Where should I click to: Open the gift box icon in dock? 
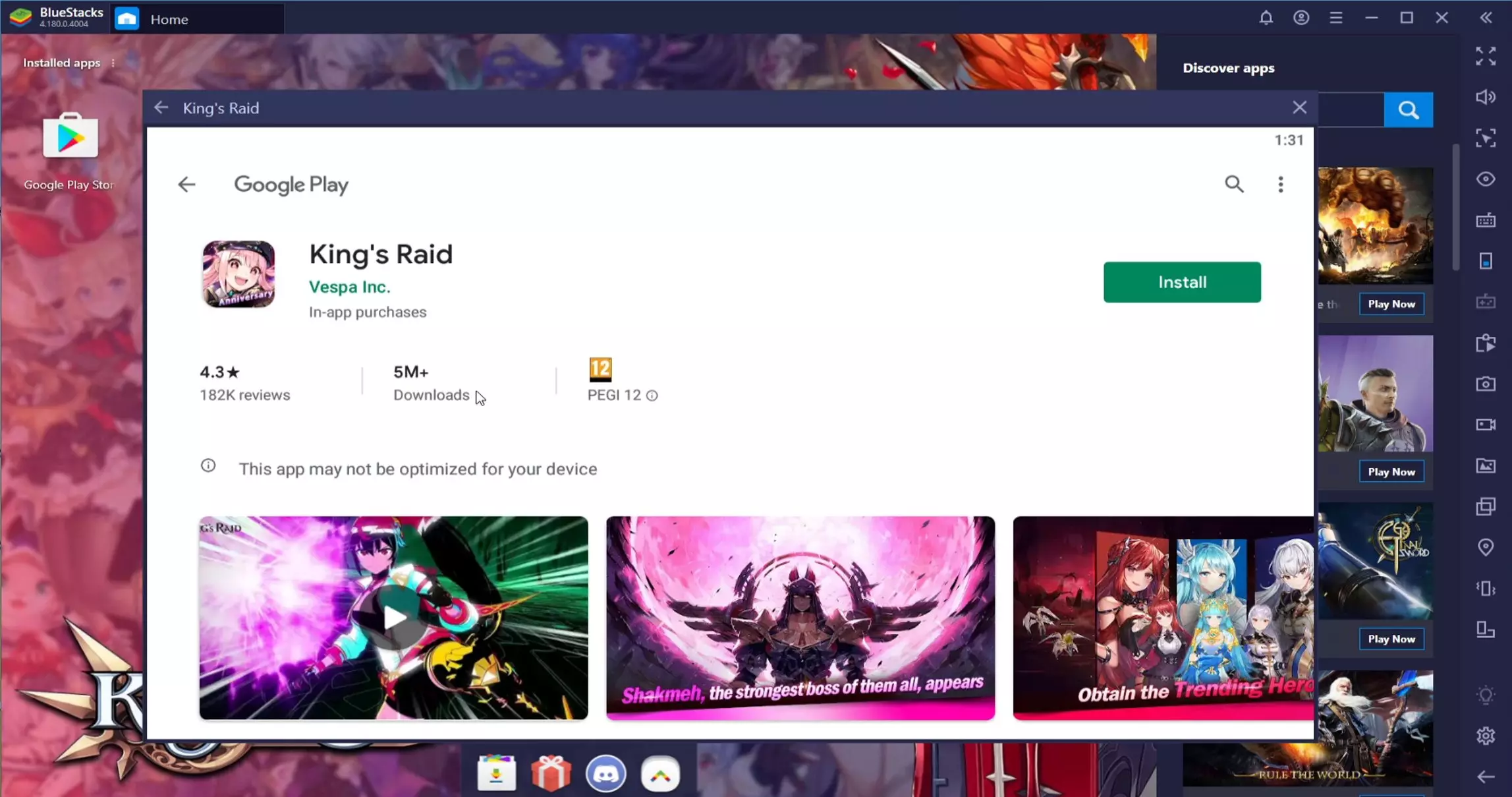[x=551, y=773]
